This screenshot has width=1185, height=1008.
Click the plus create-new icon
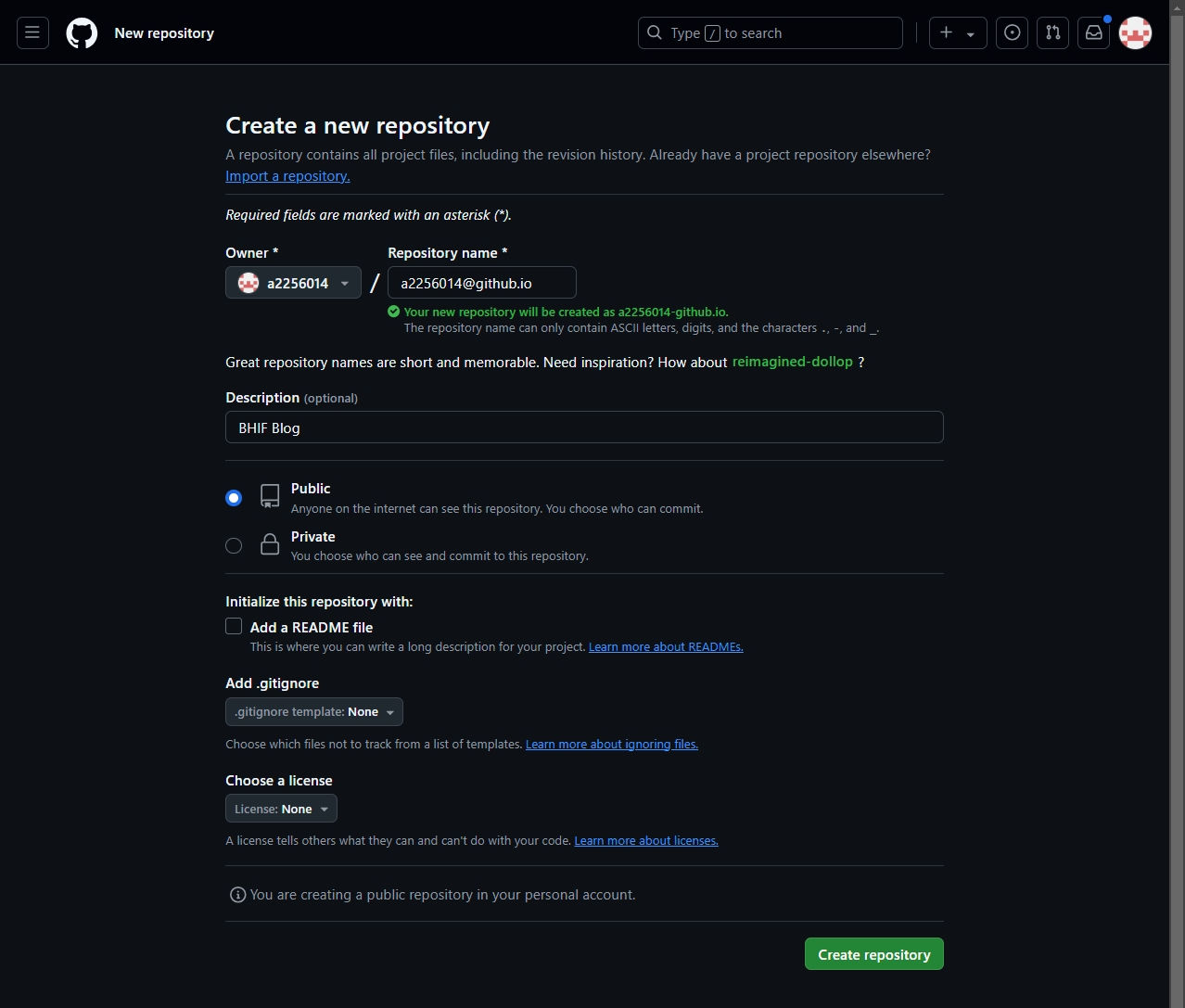[946, 32]
